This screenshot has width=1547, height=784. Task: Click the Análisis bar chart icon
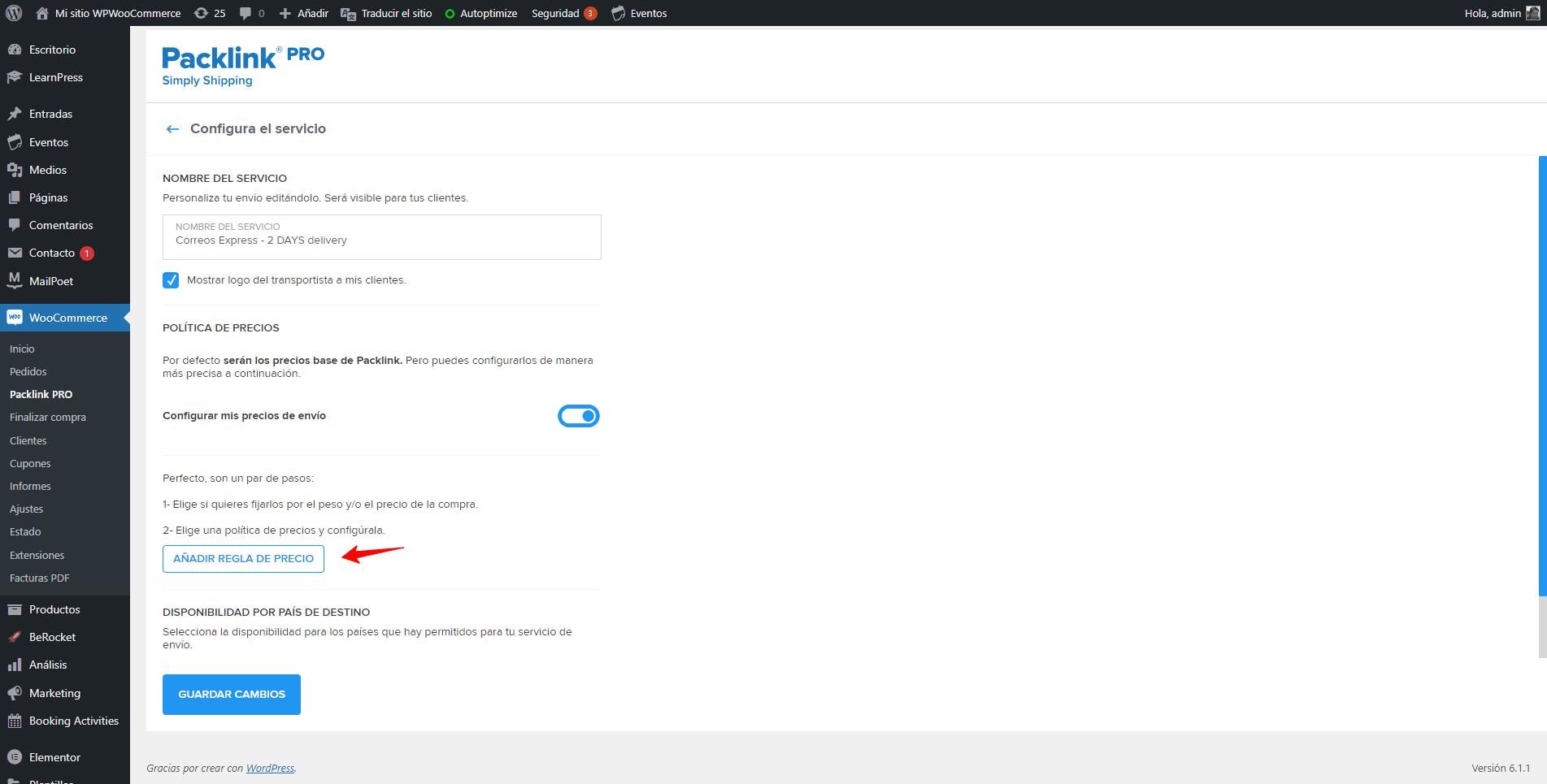click(15, 665)
